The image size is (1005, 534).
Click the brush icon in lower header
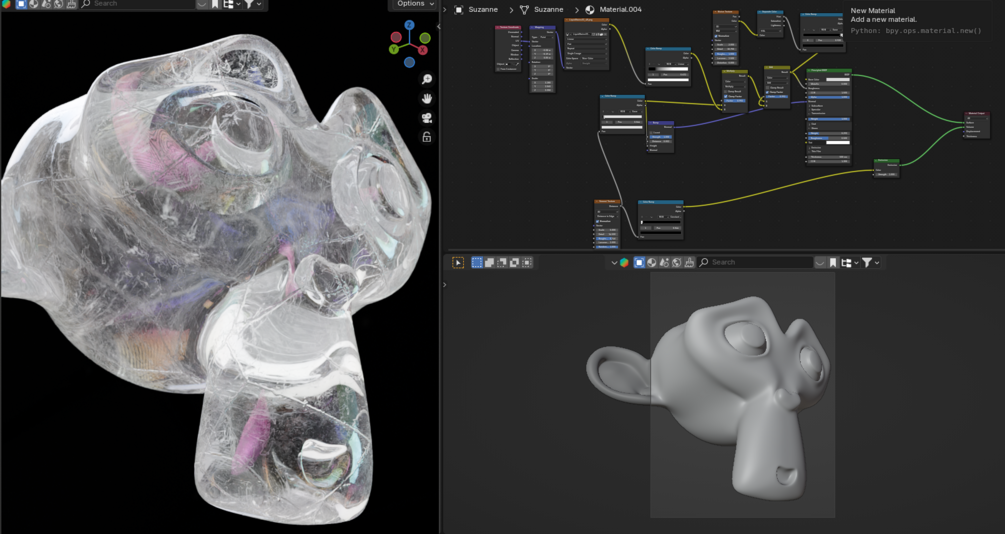(x=689, y=262)
